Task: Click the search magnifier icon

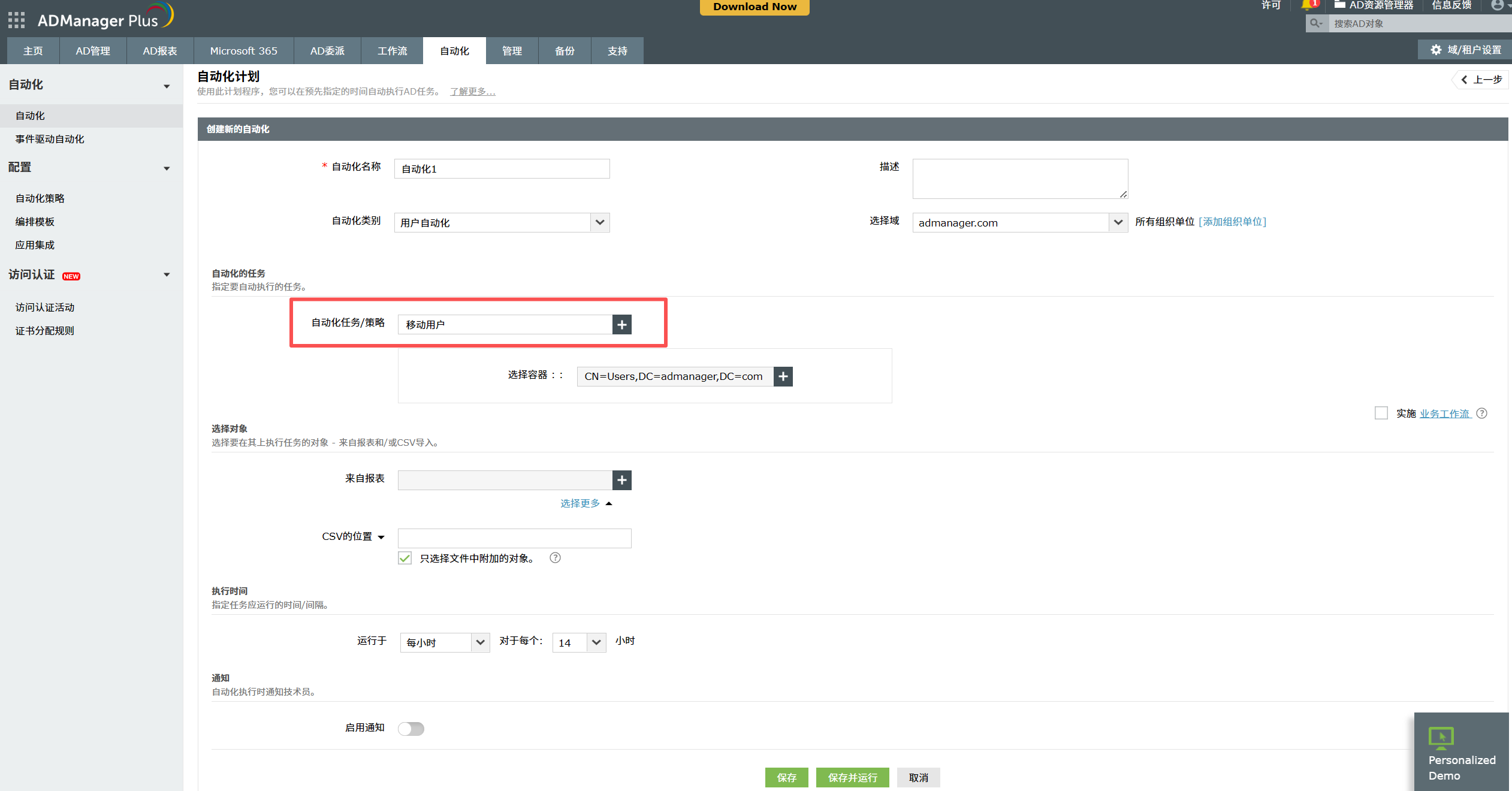Action: 1316,23
